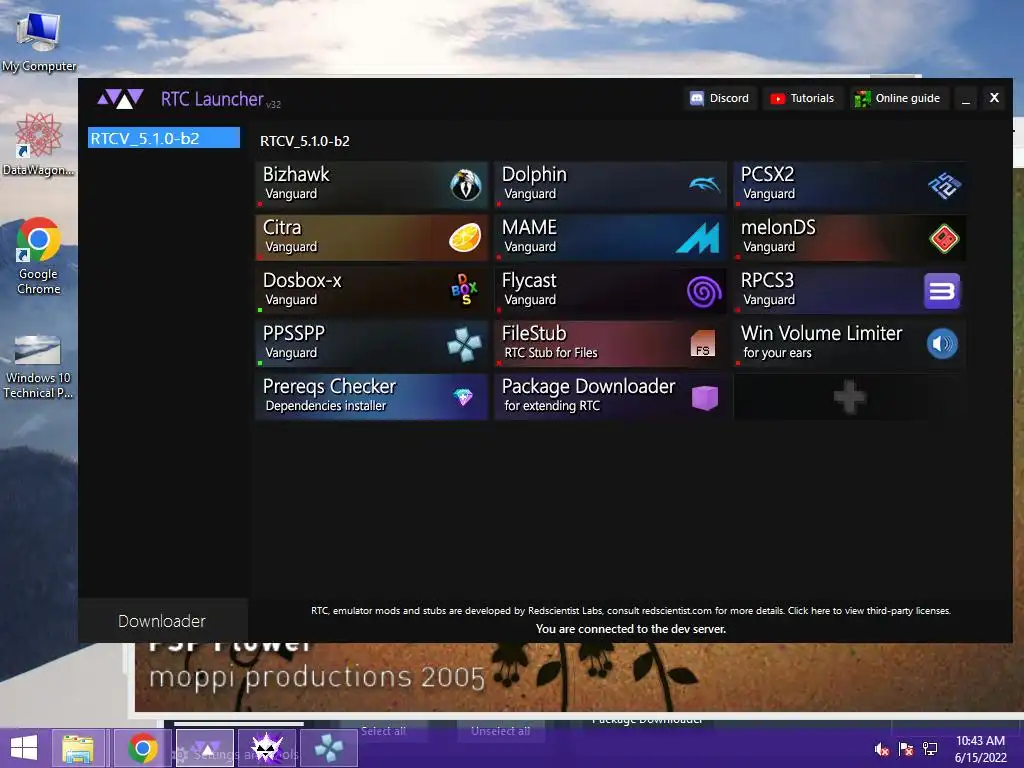Select 'for extending RTC' text
1024x768 pixels.
coord(552,406)
